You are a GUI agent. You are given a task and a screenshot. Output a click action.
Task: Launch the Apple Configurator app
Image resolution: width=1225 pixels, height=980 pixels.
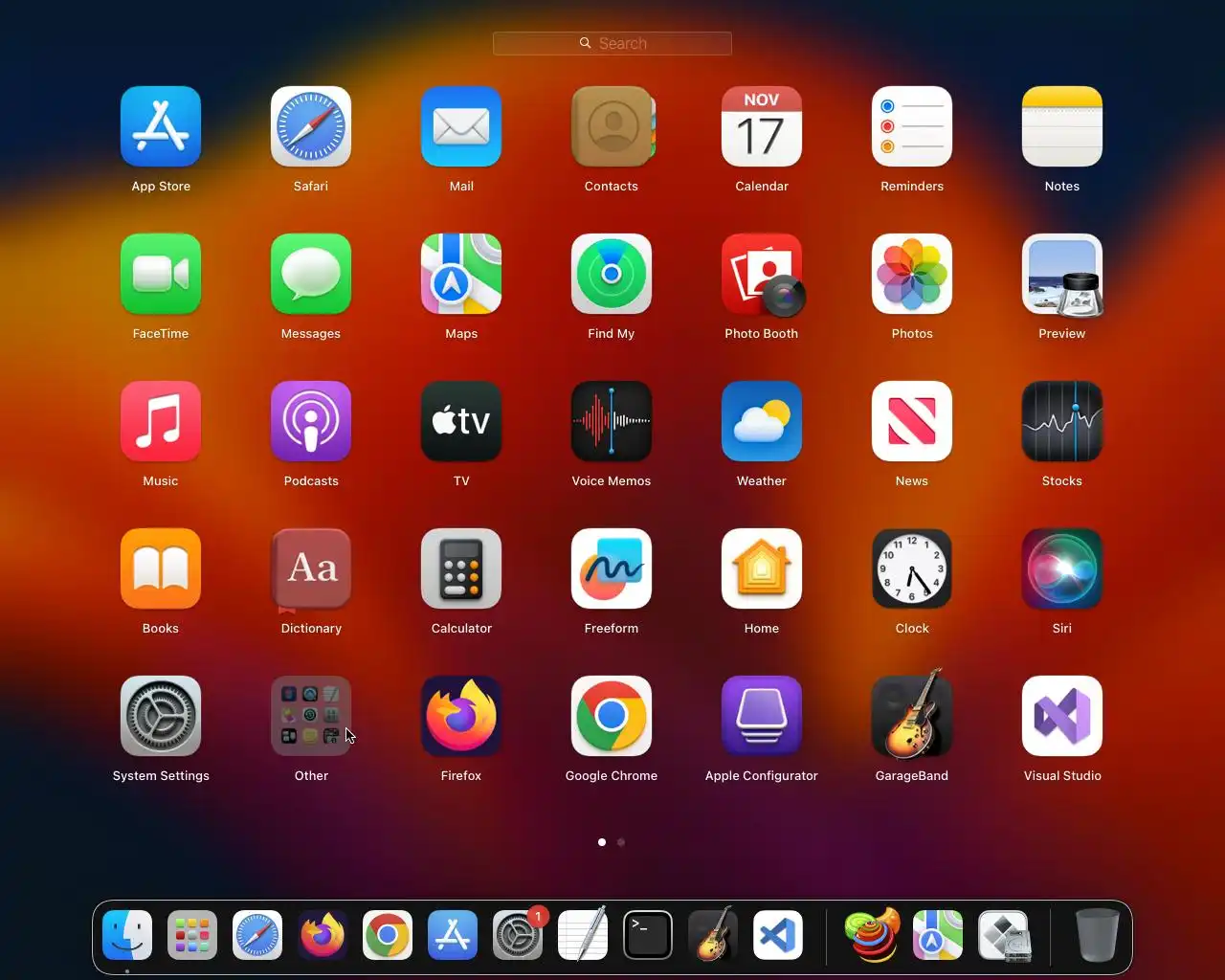(762, 716)
